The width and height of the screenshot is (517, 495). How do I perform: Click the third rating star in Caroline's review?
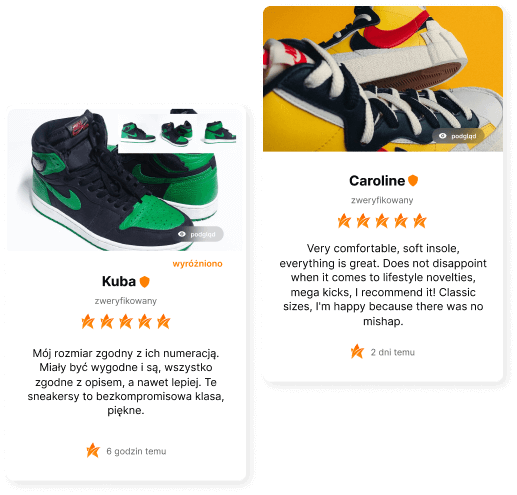click(382, 221)
